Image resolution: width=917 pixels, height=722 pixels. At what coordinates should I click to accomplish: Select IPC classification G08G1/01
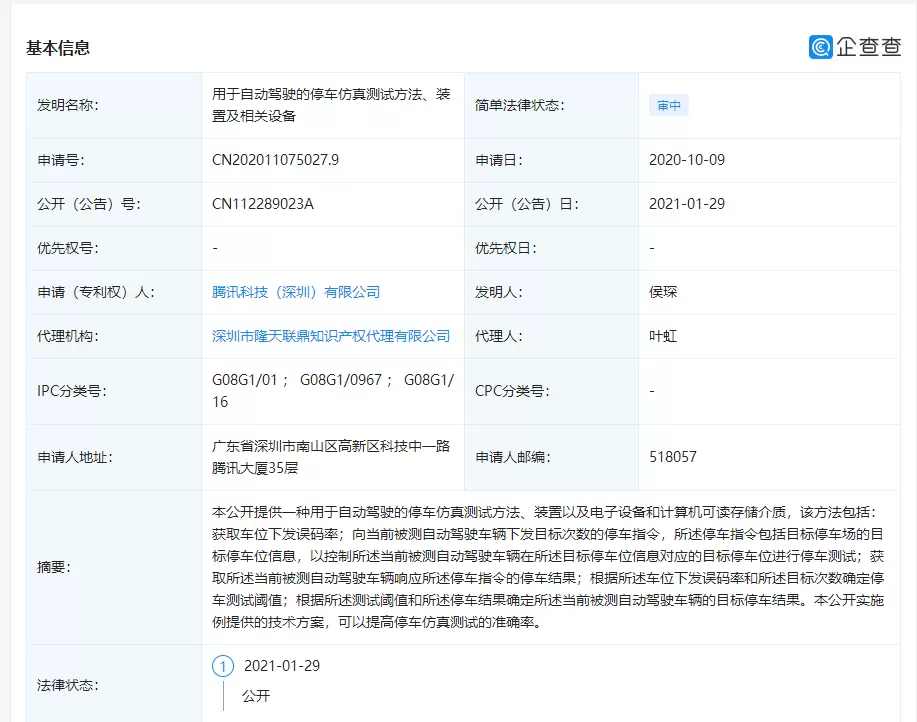pos(246,380)
